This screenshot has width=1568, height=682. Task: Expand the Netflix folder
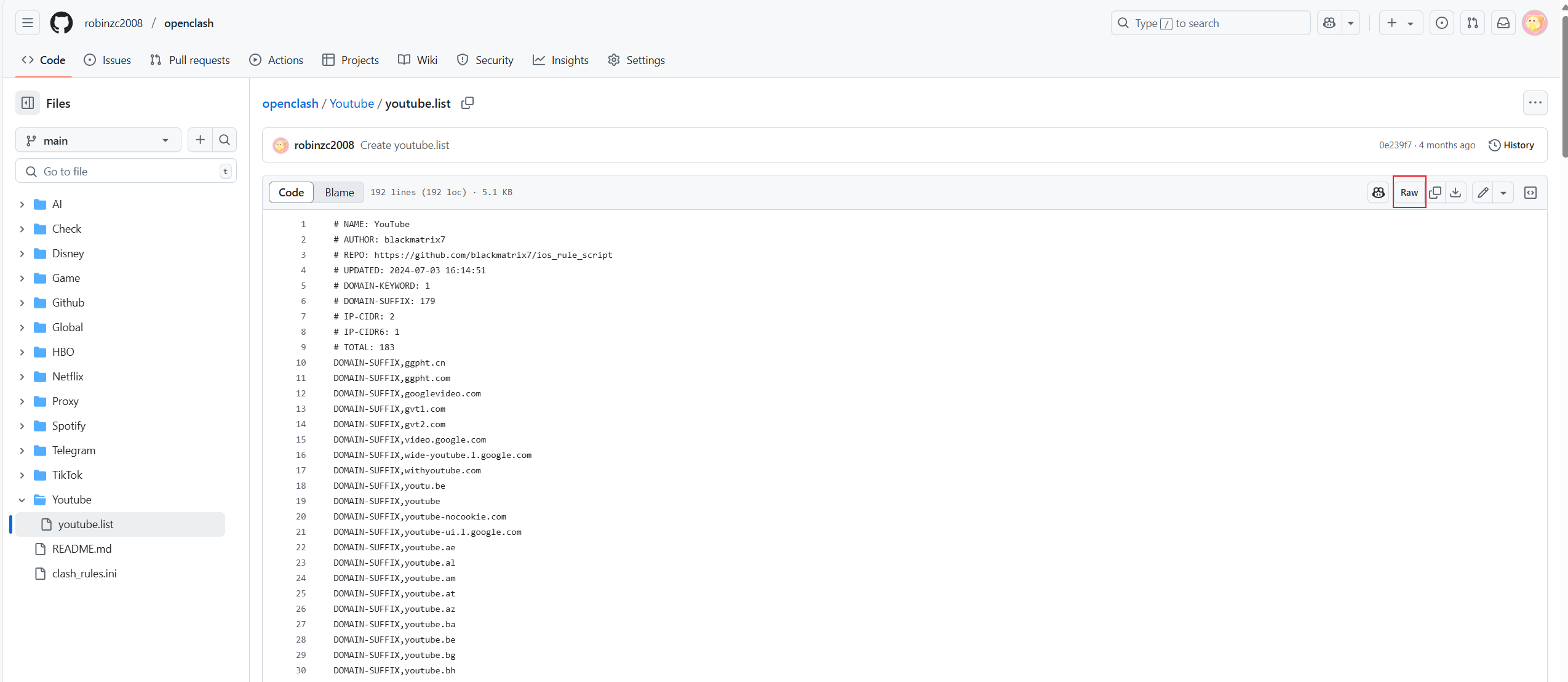click(x=22, y=377)
